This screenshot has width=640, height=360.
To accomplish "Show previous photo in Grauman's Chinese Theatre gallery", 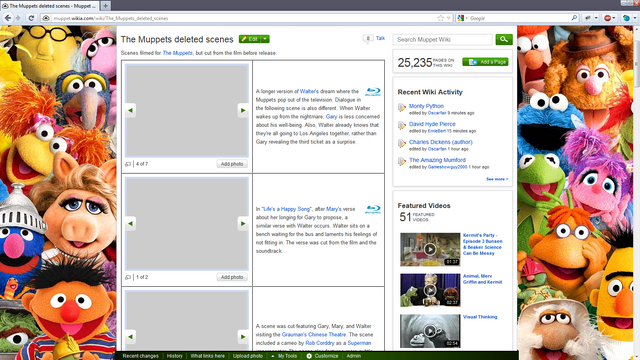I will (131, 337).
